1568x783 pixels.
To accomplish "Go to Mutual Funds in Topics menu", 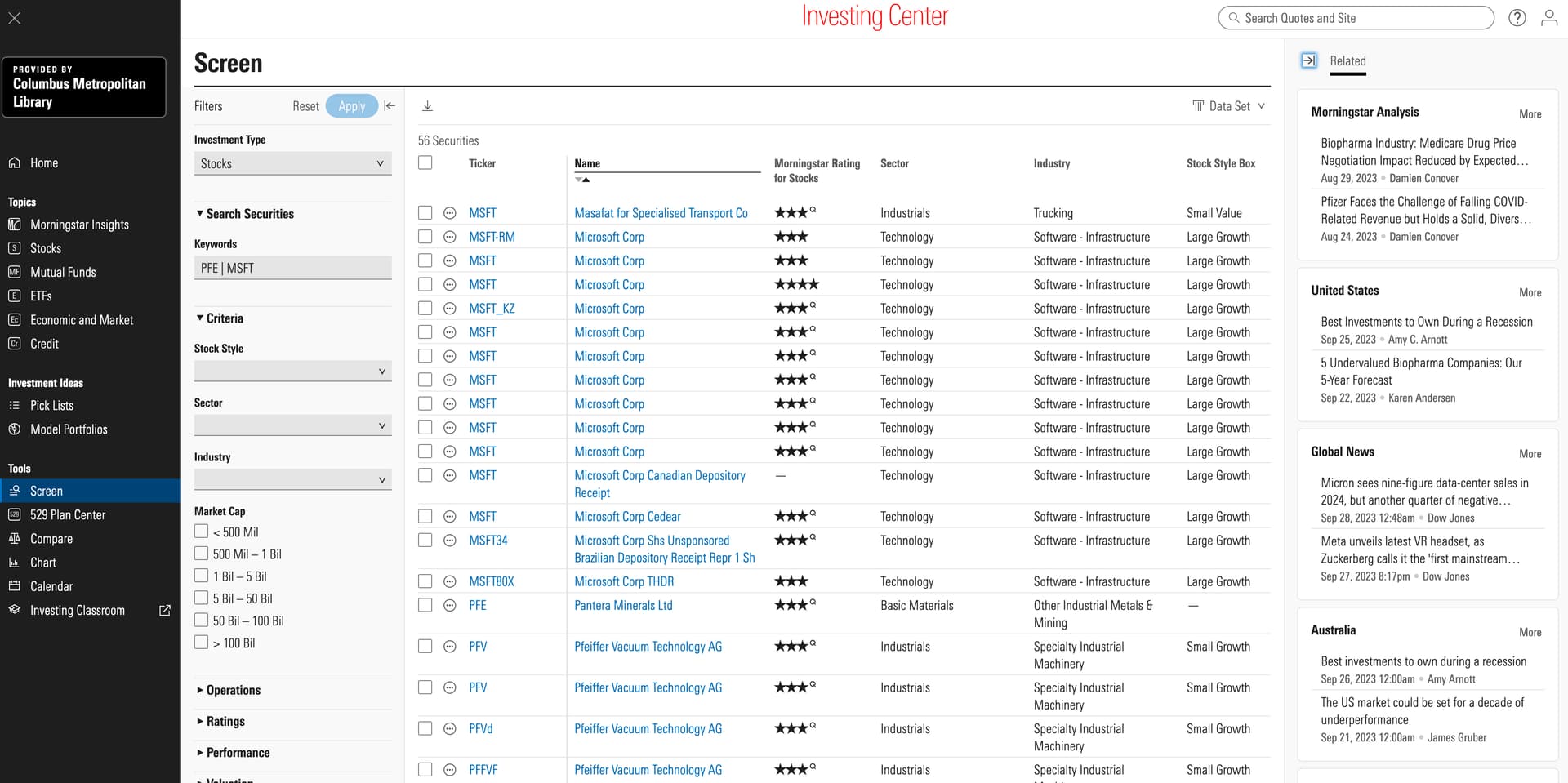I will pyautogui.click(x=63, y=272).
